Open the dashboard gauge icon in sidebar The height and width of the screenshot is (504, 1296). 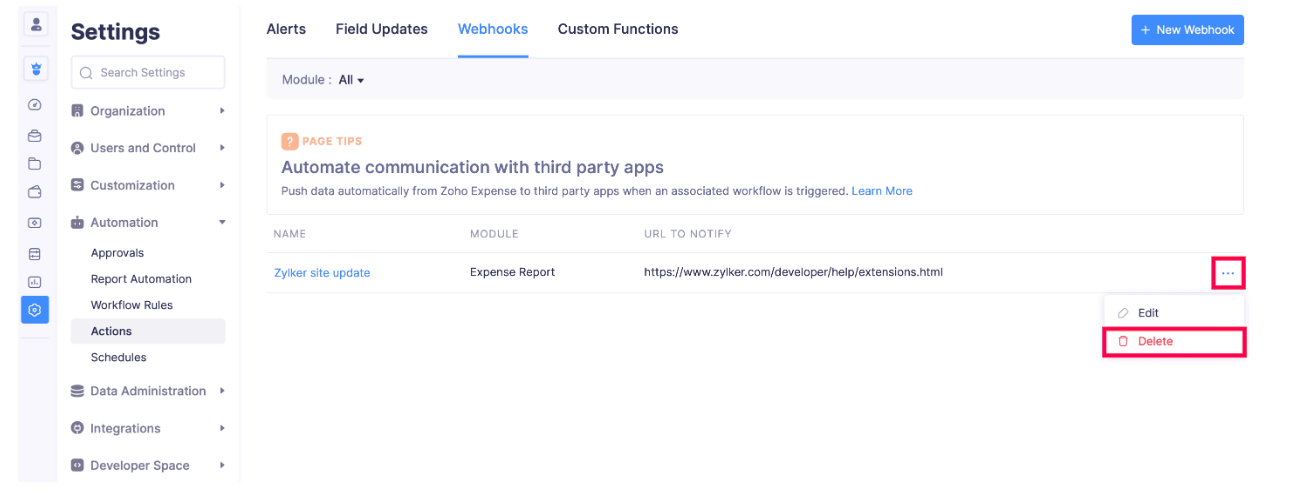(x=35, y=105)
